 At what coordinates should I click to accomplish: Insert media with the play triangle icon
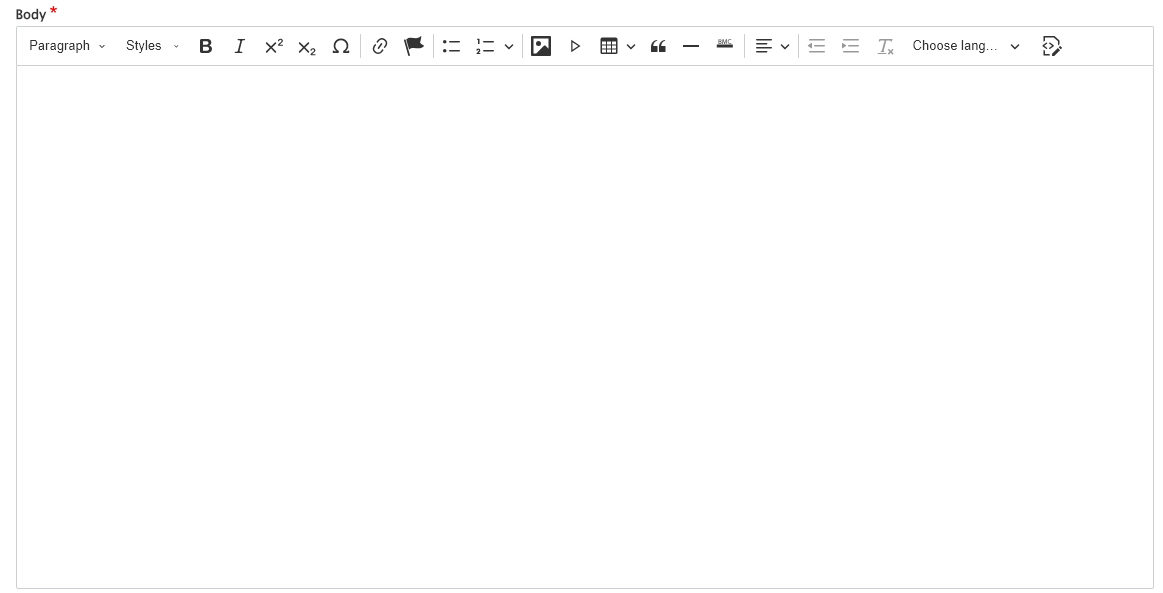pyautogui.click(x=575, y=46)
